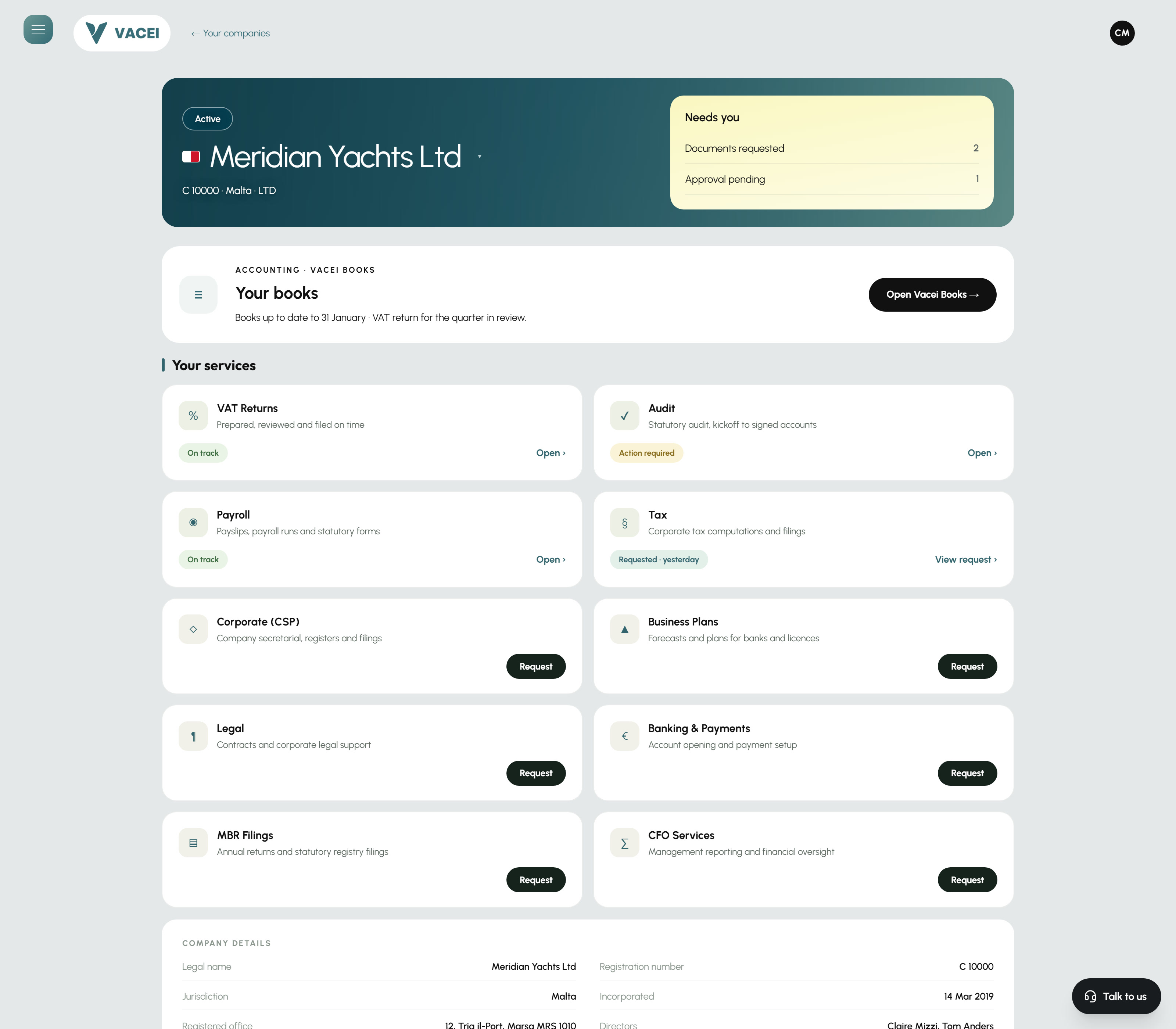1176x1029 pixels.
Task: Expand the company switcher dropdown arrow
Action: point(480,156)
